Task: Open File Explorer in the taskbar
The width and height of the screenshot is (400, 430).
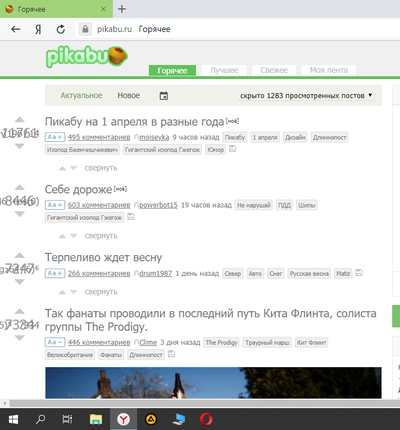Action: click(96, 419)
